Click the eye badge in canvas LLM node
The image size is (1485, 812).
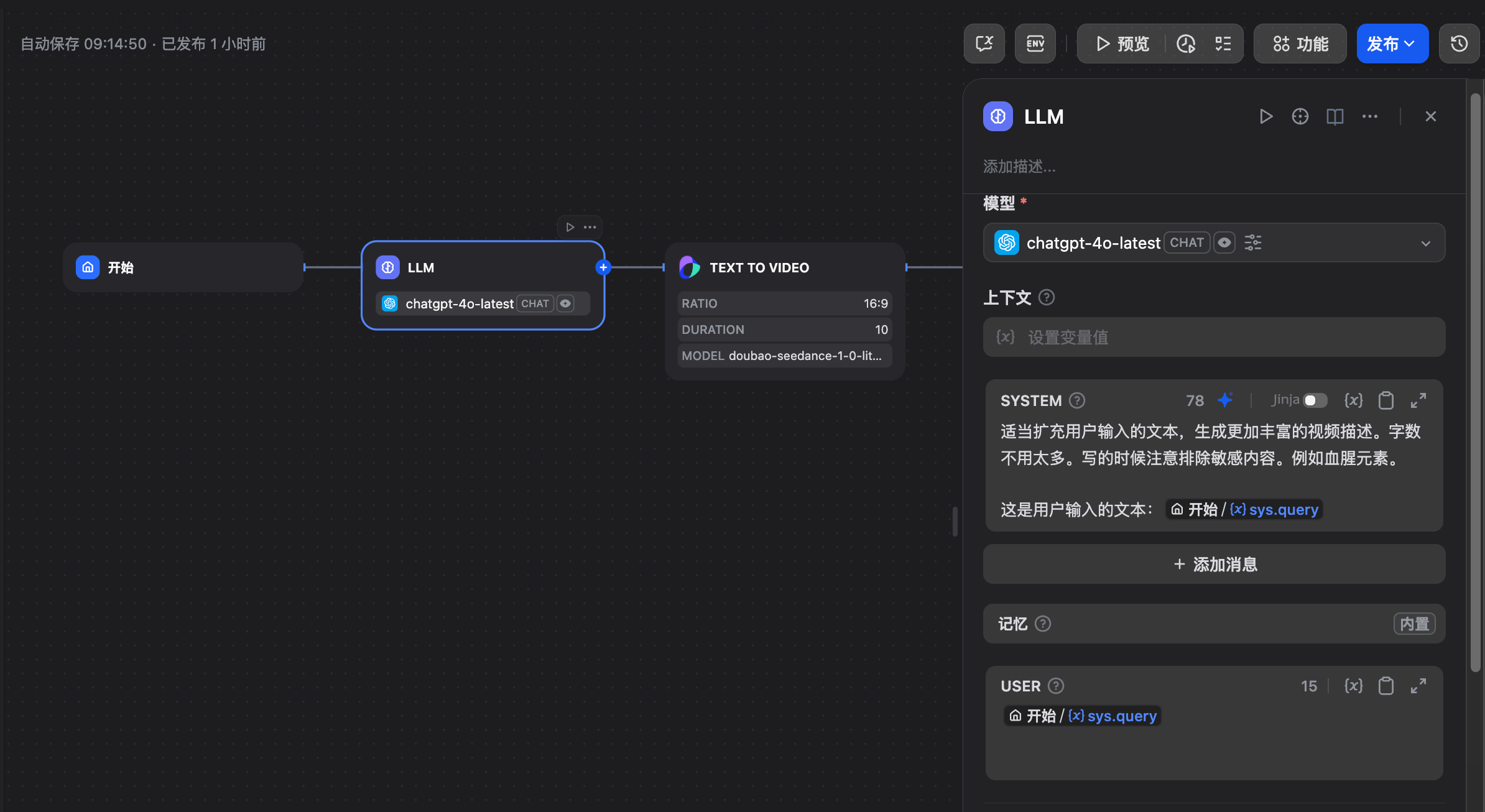point(565,303)
